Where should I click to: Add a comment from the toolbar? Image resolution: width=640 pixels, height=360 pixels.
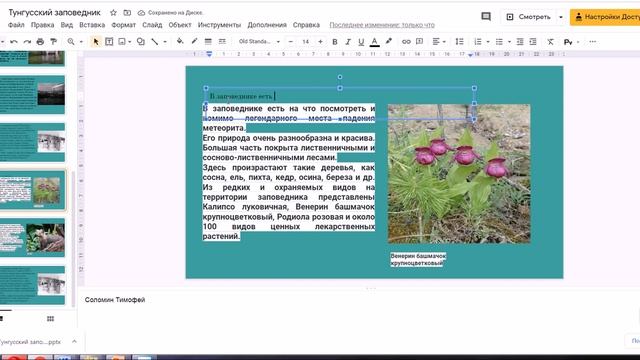click(420, 42)
